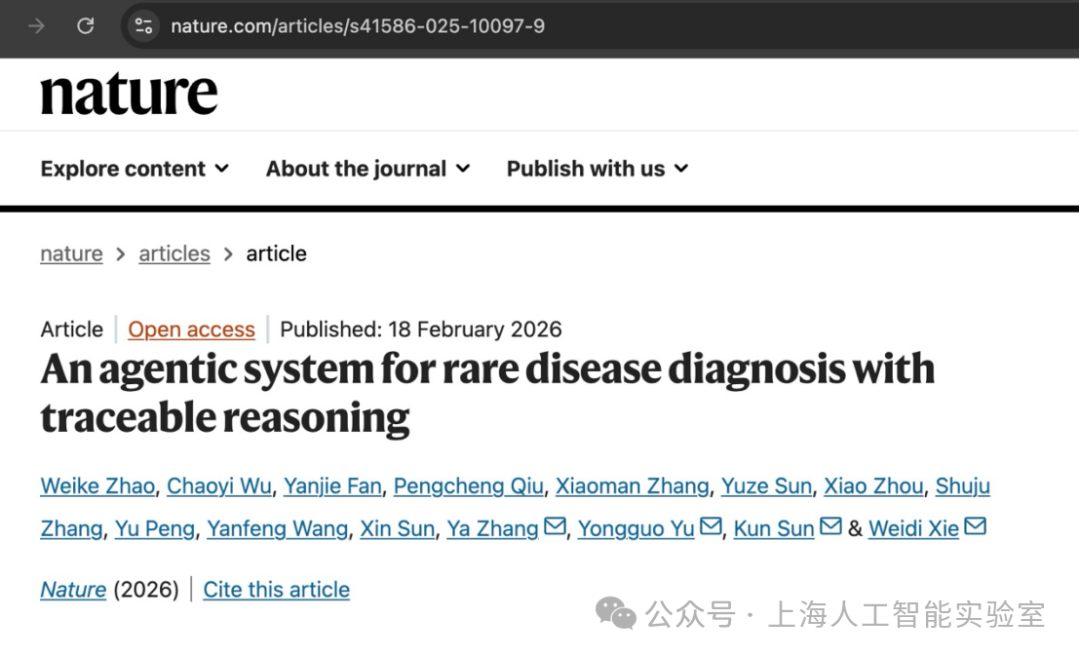Image resolution: width=1080 pixels, height=657 pixels.
Task: Click the Open access link
Action: click(191, 329)
